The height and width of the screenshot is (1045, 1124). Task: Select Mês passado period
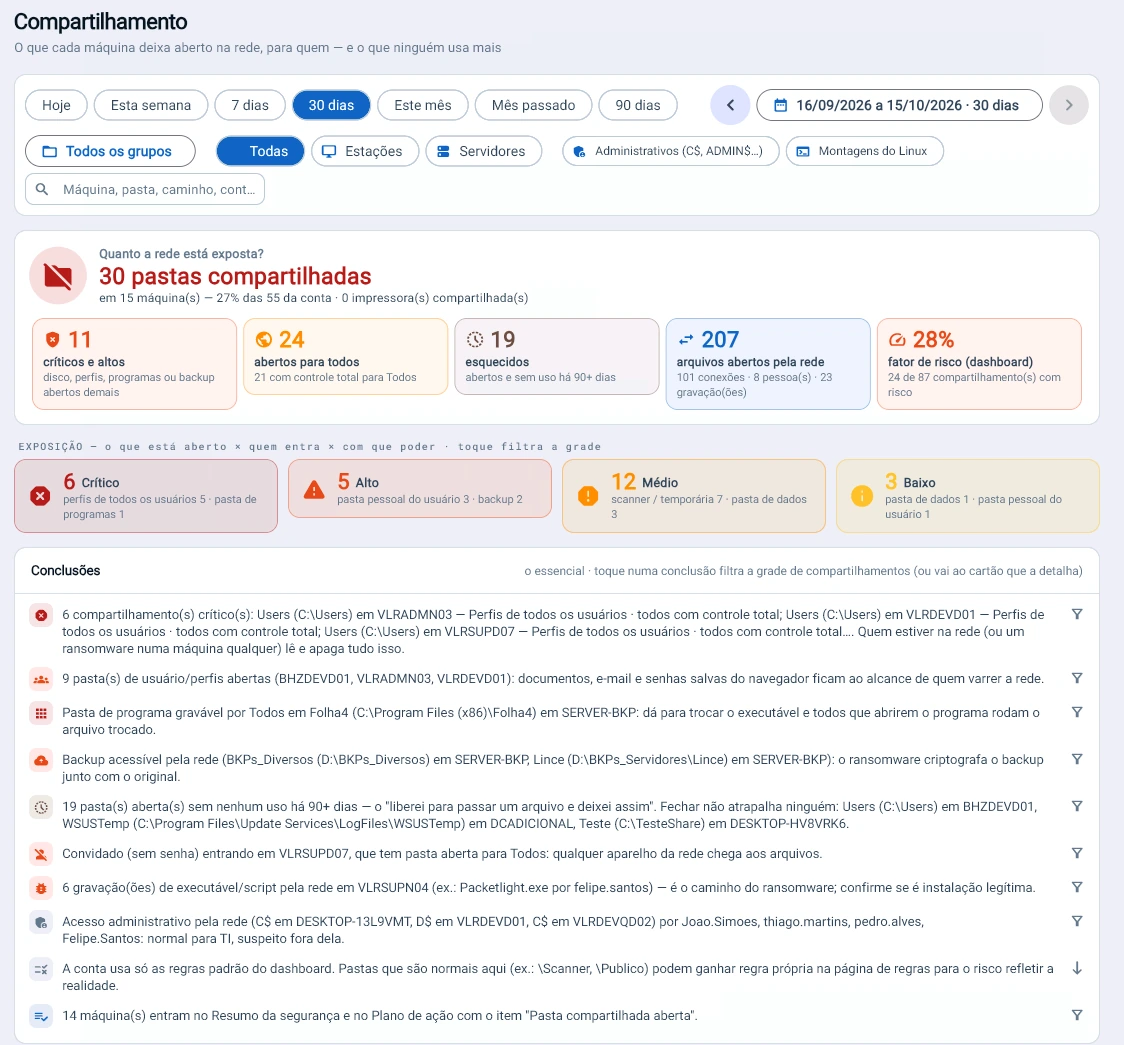(533, 105)
